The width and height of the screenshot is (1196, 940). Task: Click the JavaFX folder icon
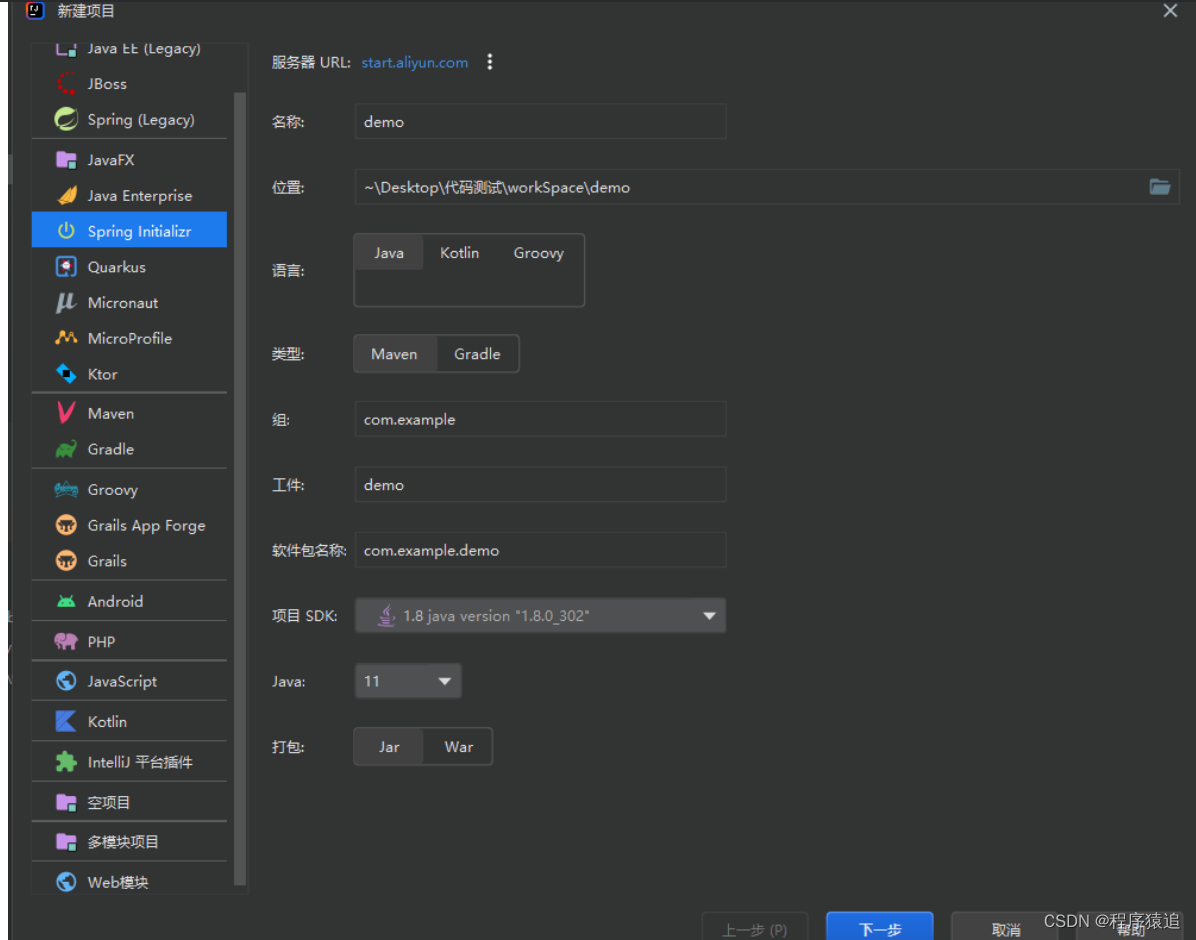click(x=66, y=160)
